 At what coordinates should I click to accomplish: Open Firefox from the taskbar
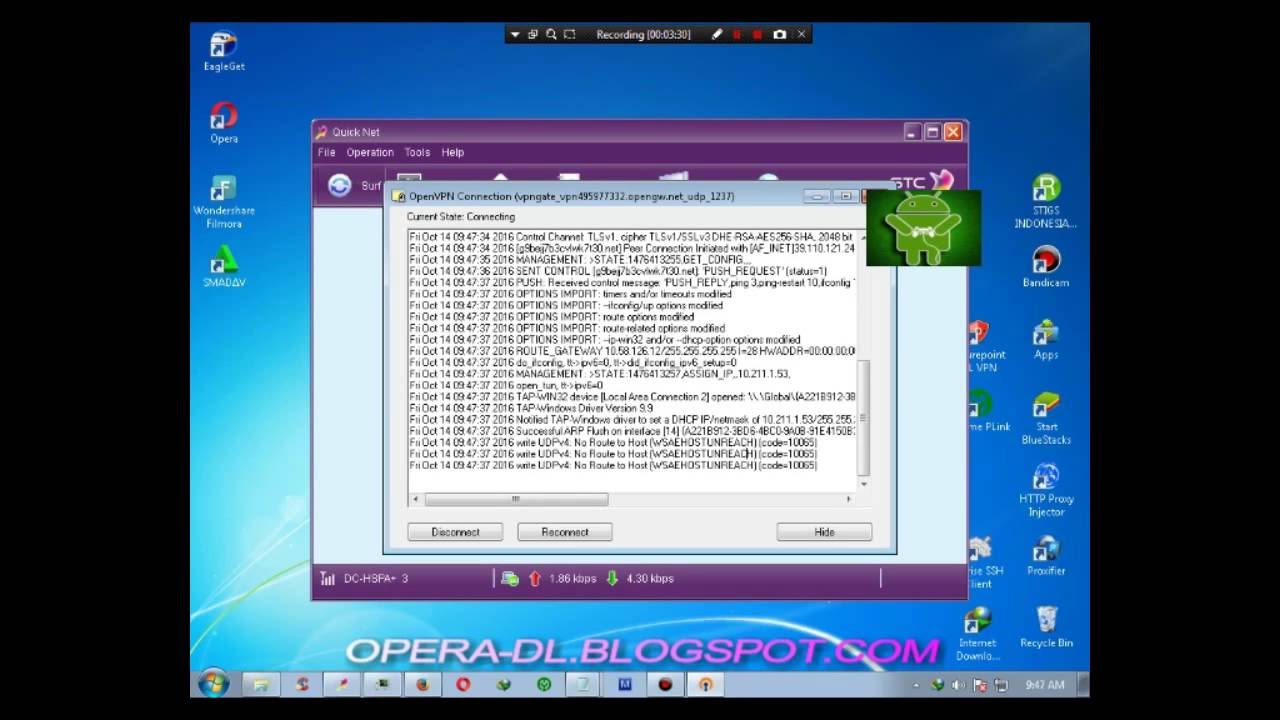click(422, 685)
